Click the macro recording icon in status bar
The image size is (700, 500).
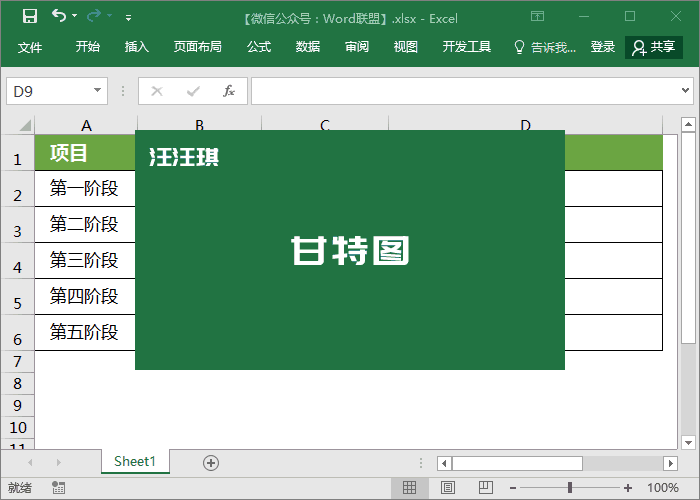pyautogui.click(x=58, y=488)
